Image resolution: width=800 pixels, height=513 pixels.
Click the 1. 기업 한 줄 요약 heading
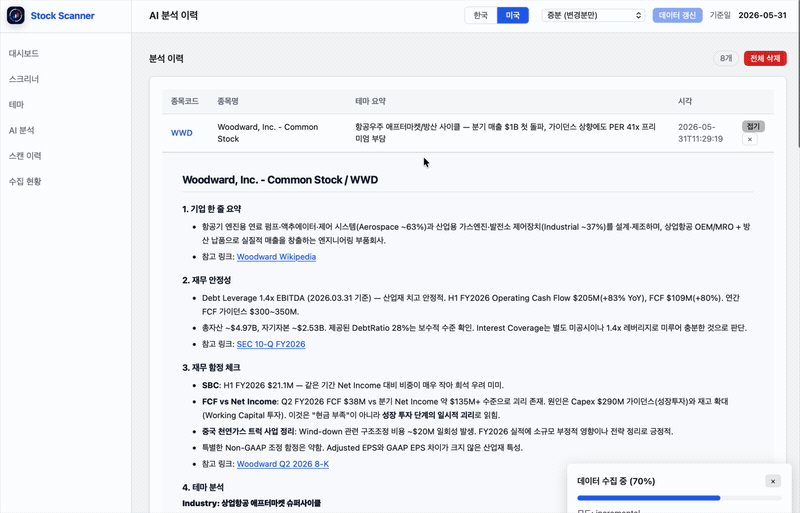click(x=212, y=209)
